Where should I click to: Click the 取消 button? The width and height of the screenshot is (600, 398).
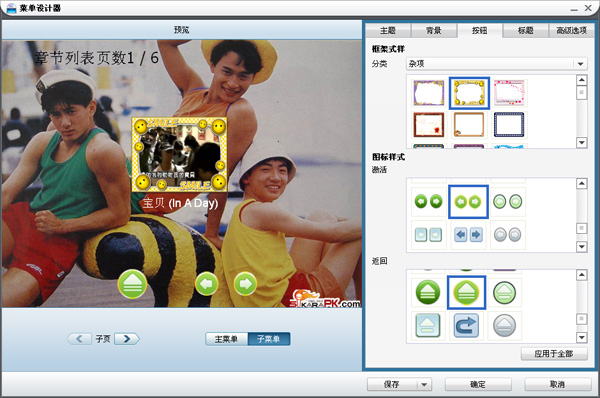point(558,384)
